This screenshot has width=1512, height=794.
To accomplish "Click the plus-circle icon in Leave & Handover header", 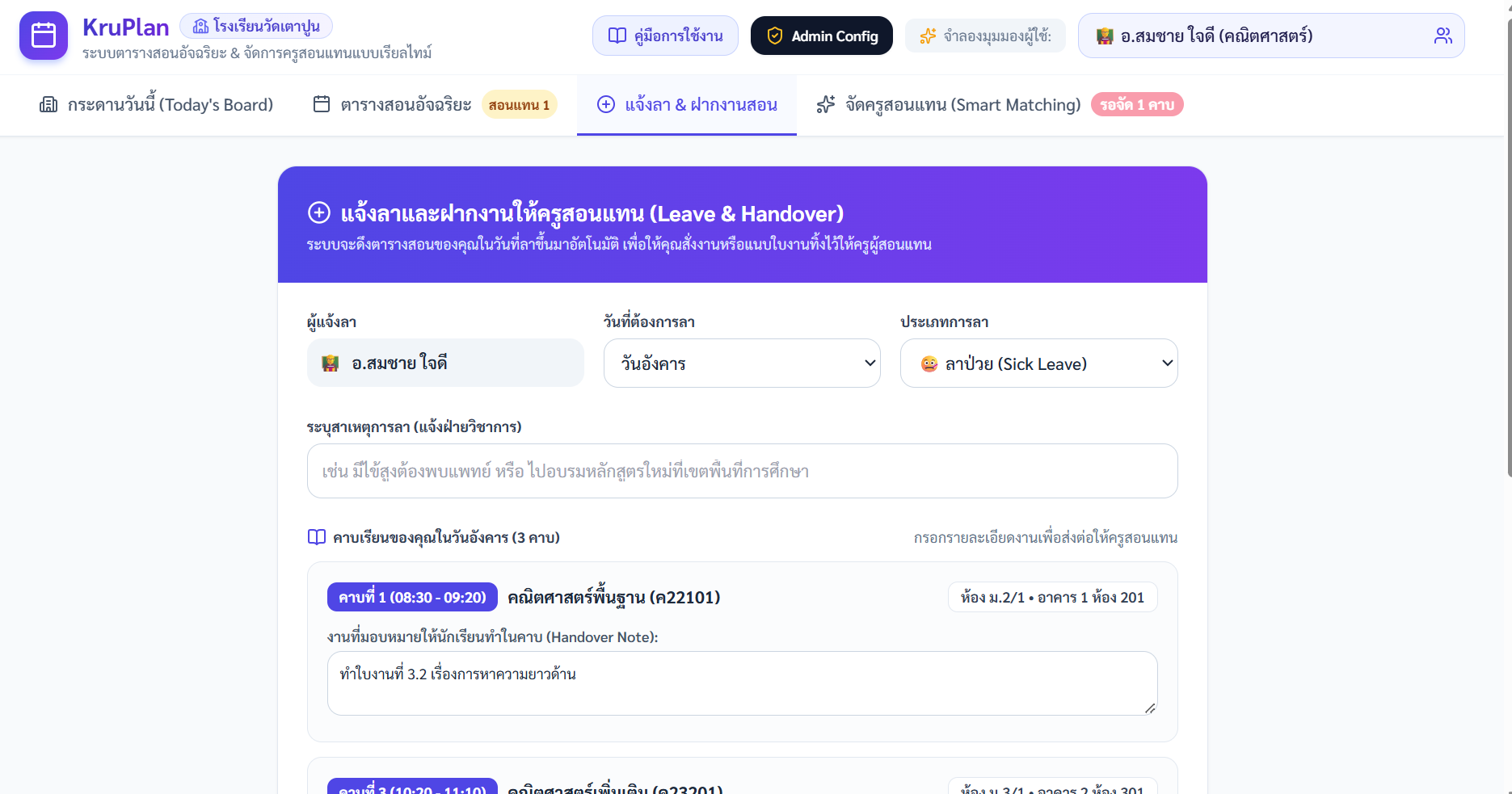I will [x=319, y=212].
